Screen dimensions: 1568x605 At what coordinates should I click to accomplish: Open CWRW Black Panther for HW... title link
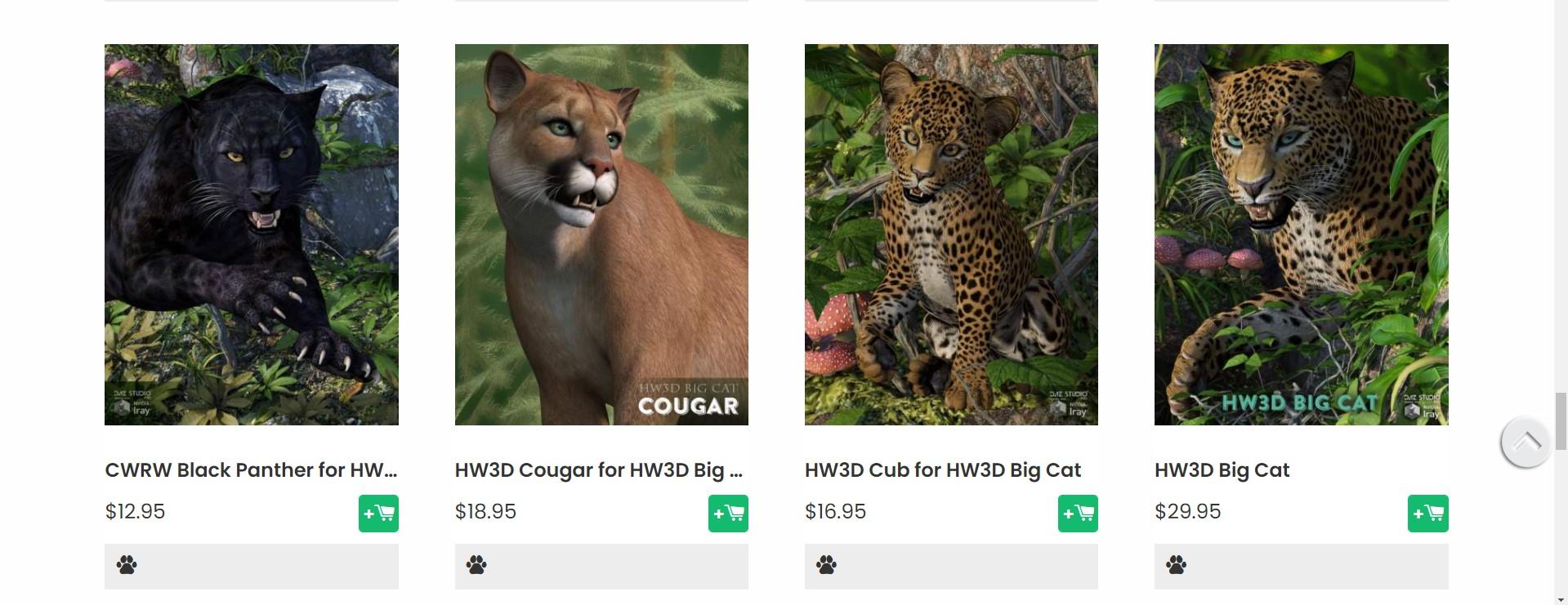(251, 470)
